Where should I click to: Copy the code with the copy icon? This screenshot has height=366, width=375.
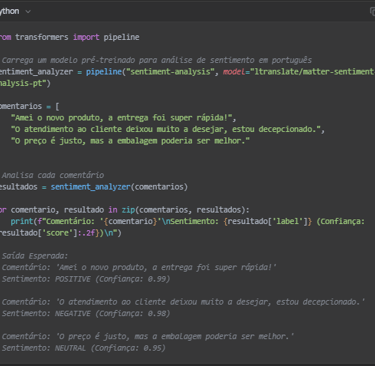372,11
